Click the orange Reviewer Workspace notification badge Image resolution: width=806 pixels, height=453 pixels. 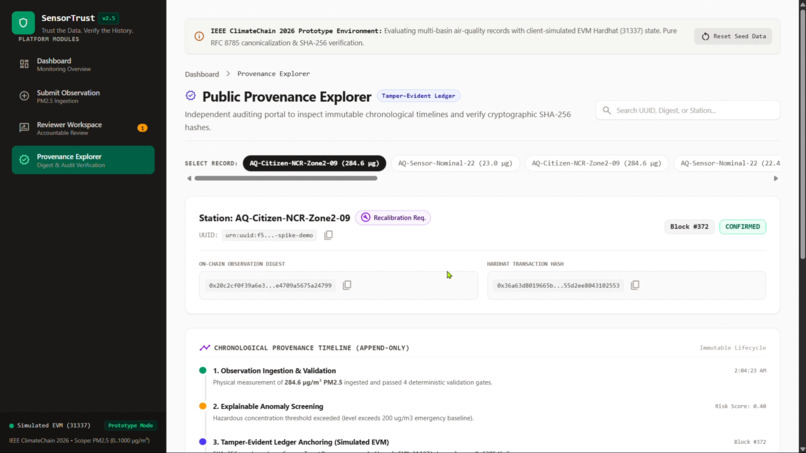[142, 128]
